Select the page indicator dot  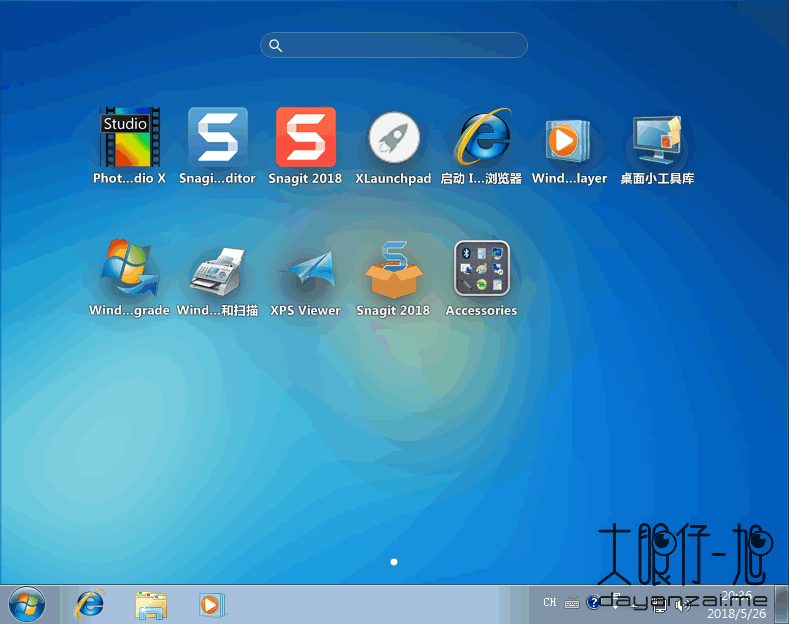click(x=394, y=562)
